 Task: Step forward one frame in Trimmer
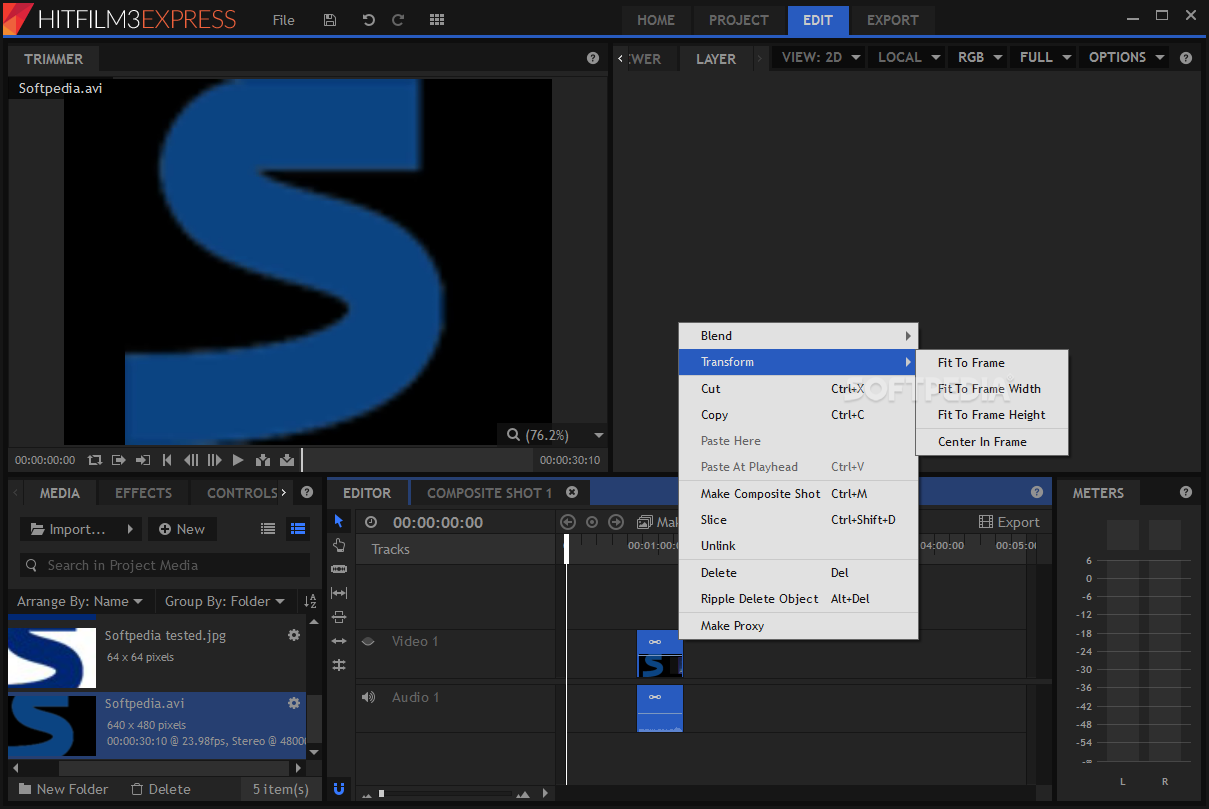(x=214, y=460)
